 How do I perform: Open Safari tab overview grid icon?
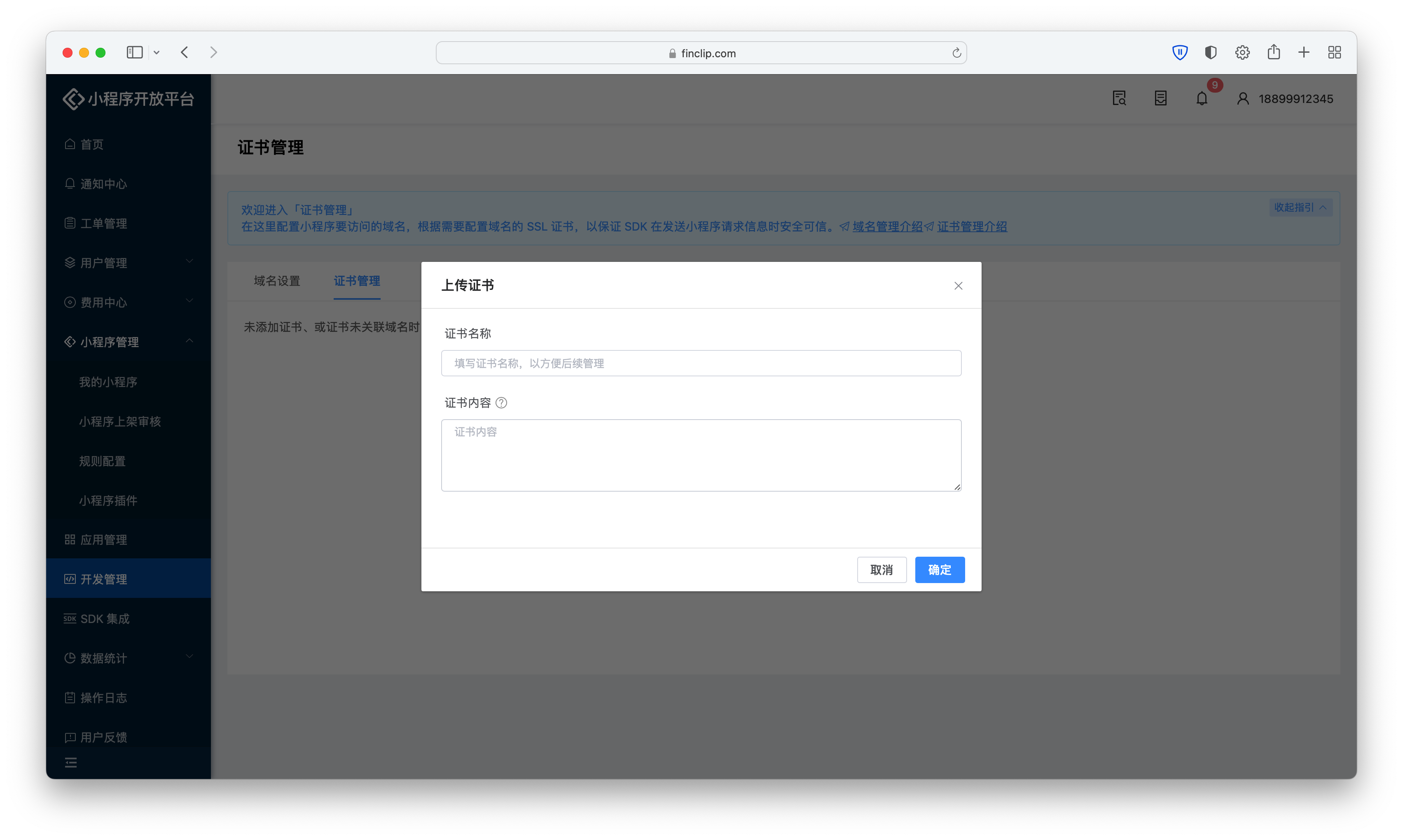[x=1334, y=53]
